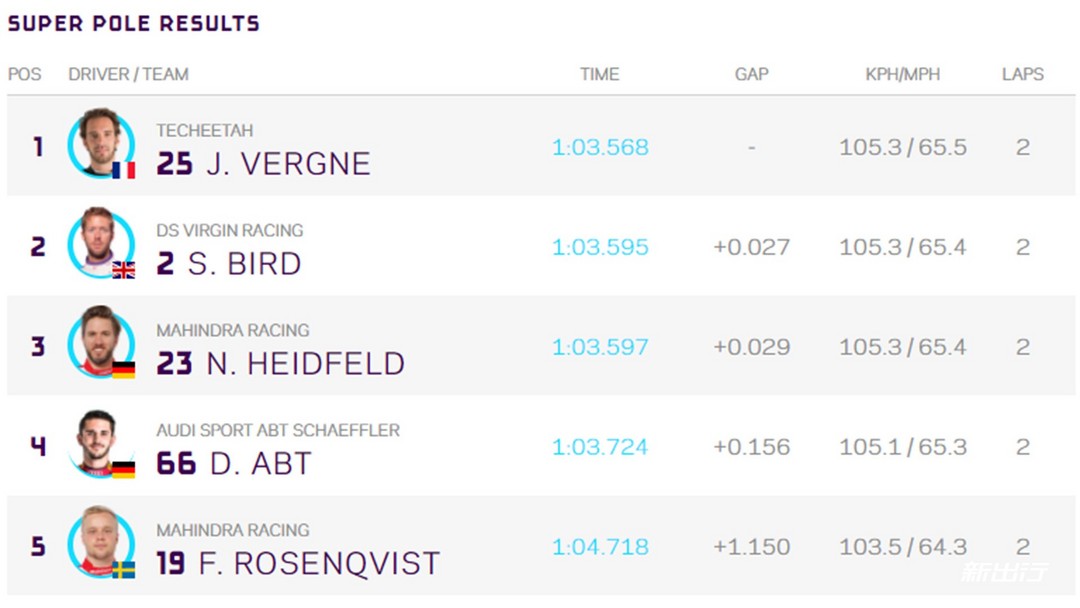Click D. Abt's driver portrait
This screenshot has height=608, width=1080.
tap(101, 443)
